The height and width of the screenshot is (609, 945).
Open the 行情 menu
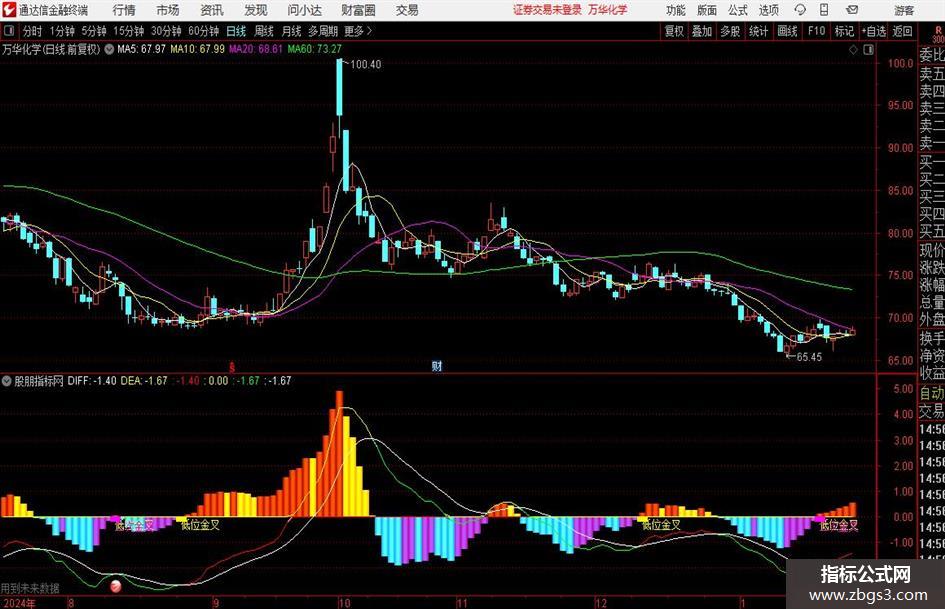coord(124,10)
